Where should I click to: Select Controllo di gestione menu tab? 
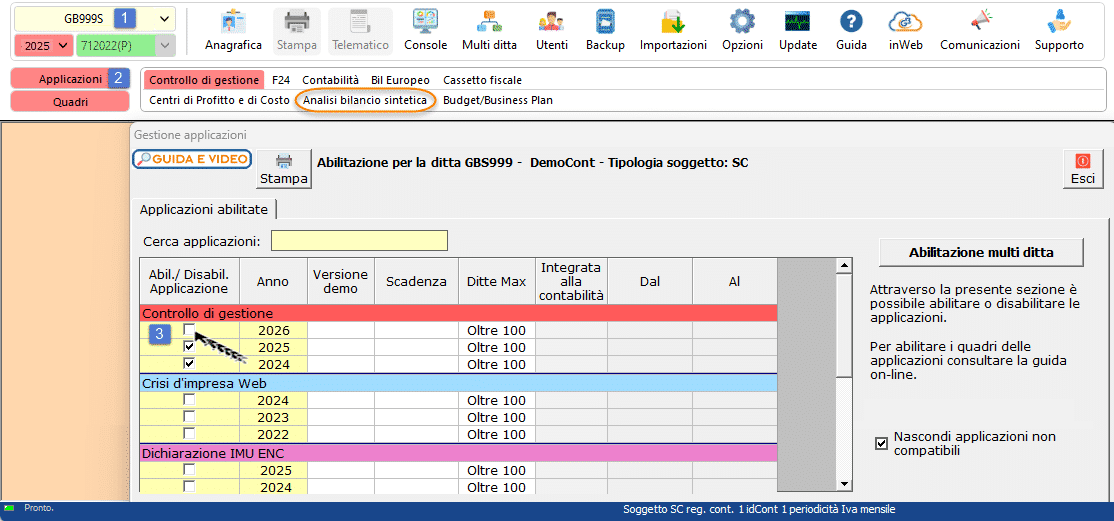(x=204, y=80)
